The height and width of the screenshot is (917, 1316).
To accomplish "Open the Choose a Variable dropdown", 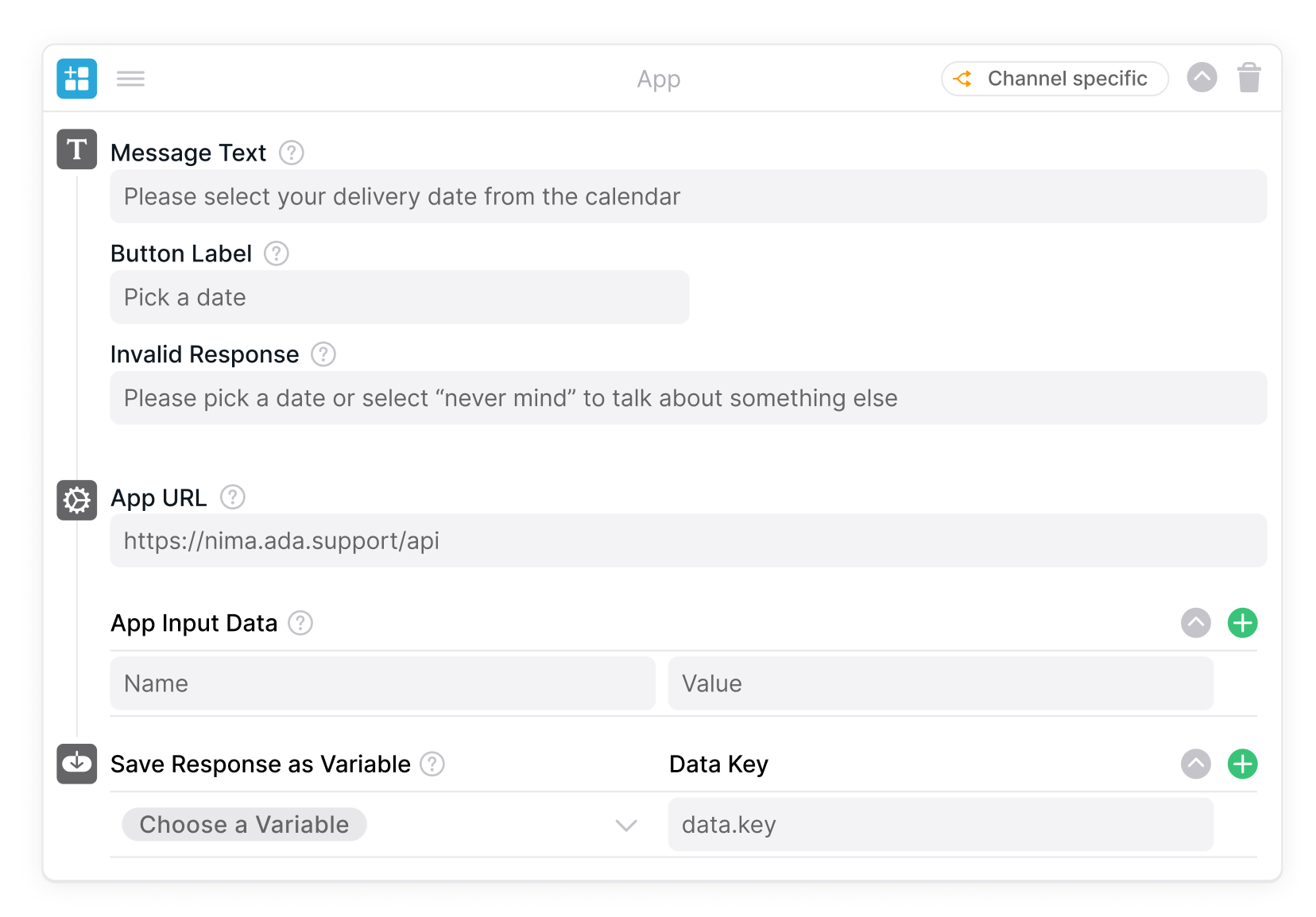I will (x=381, y=825).
